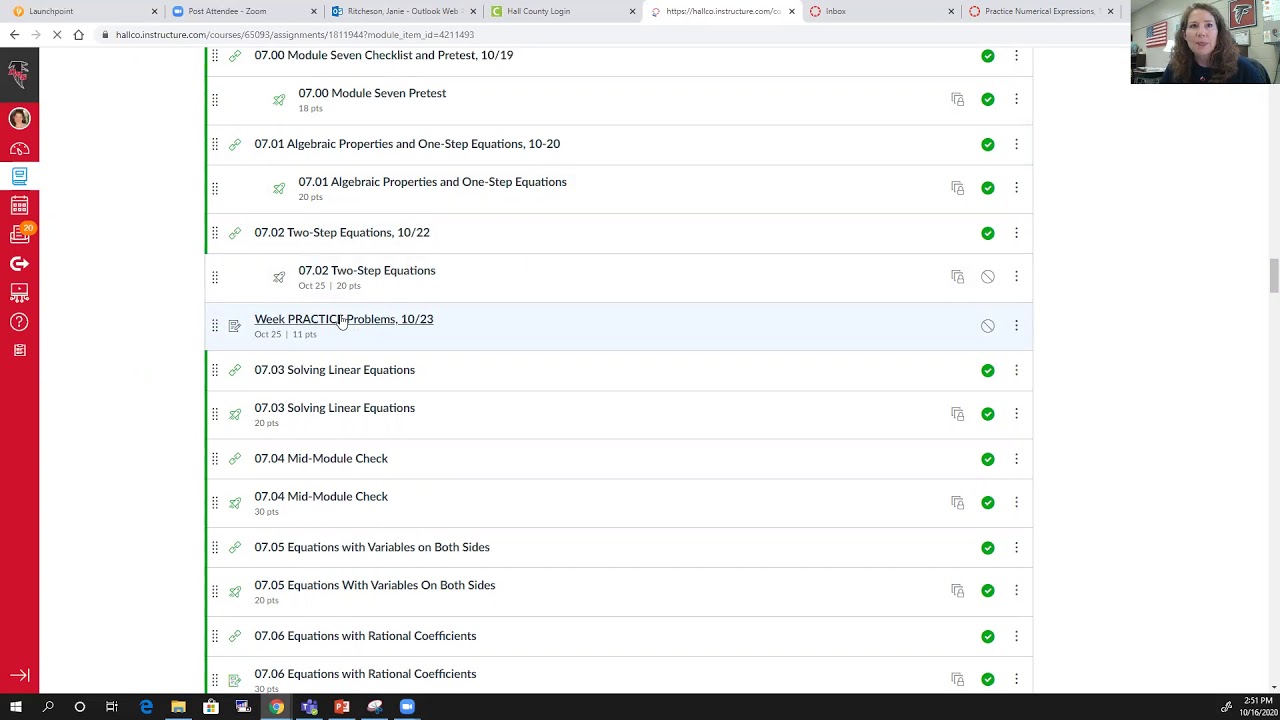Click the duplicate icon for 07.02 Two-Step Equations assignment
The width and height of the screenshot is (1280, 720).
[x=957, y=276]
